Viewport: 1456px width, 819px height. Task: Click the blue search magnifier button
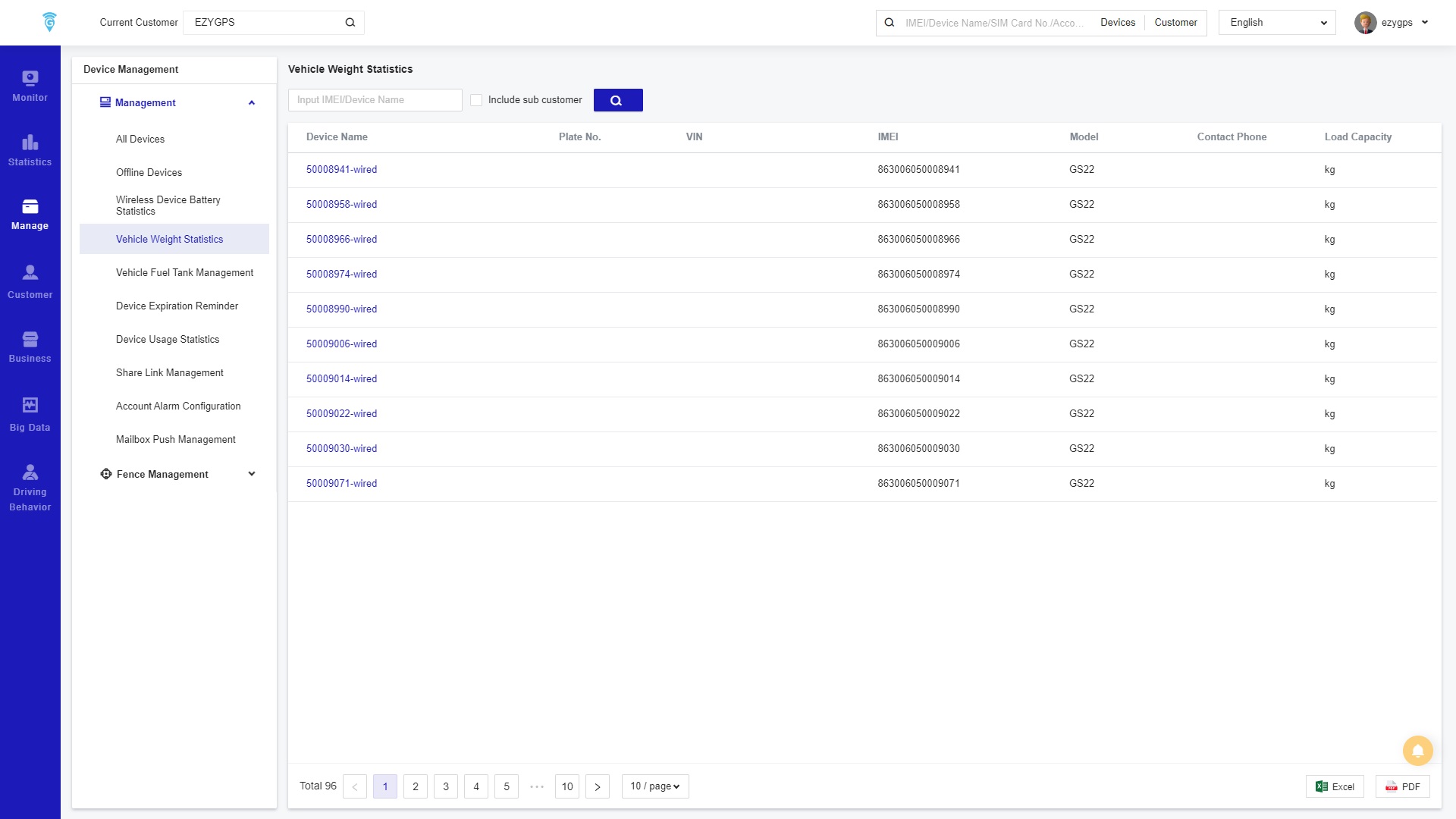(x=617, y=100)
